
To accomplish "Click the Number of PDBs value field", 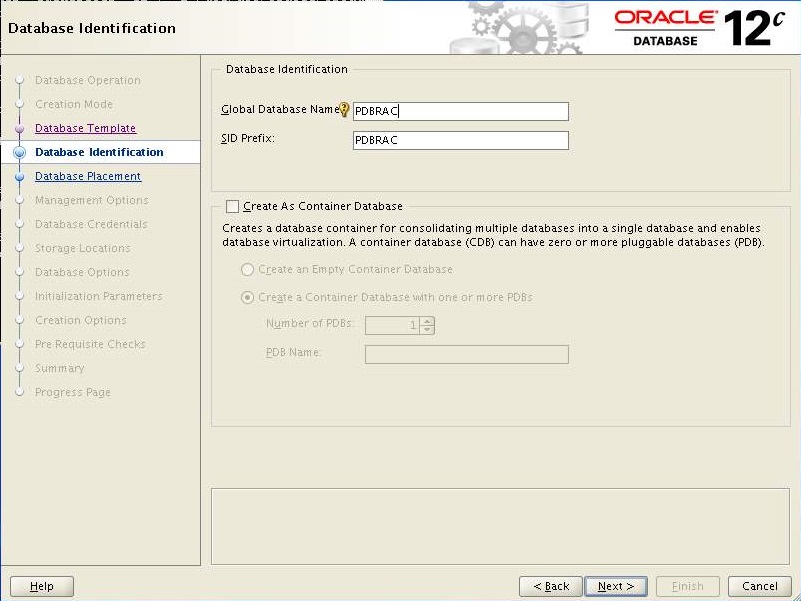I will pos(392,326).
